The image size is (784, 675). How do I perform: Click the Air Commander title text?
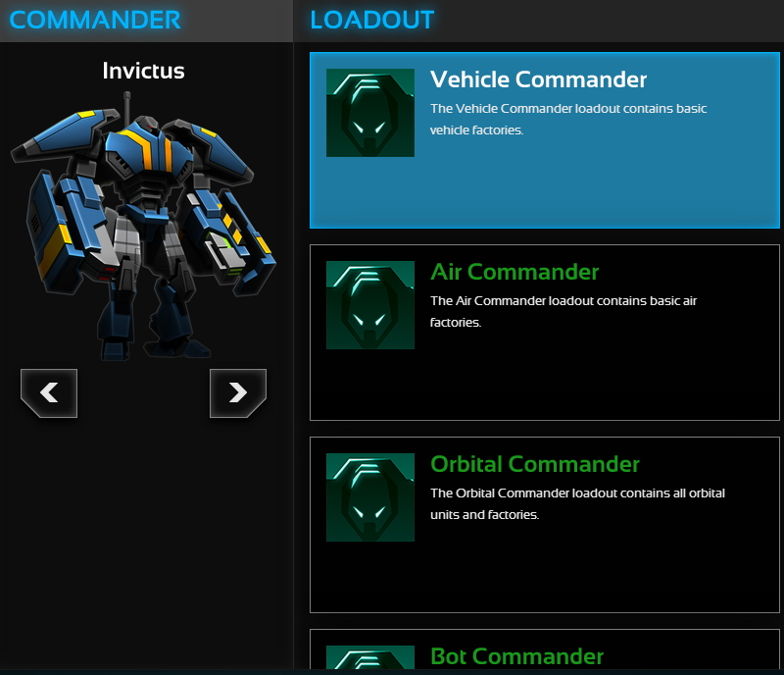tap(514, 272)
